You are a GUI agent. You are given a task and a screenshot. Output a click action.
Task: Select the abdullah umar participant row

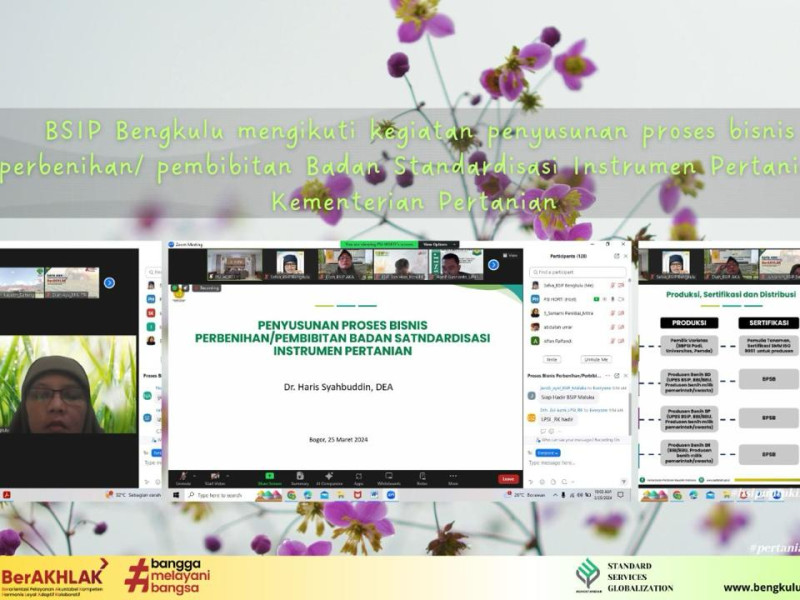pos(578,327)
